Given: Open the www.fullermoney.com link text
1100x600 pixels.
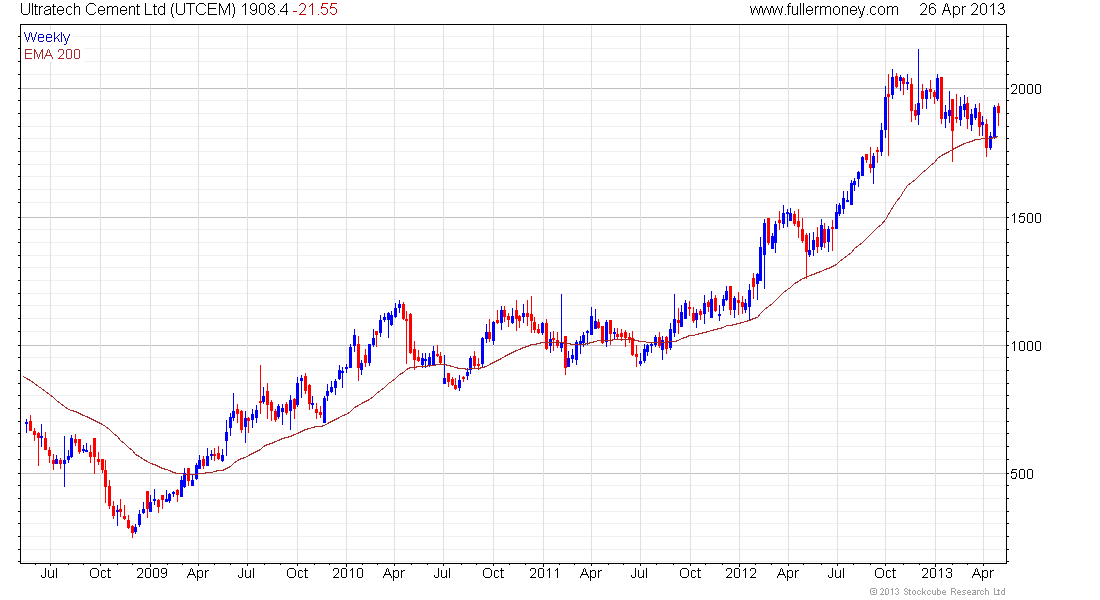Looking at the screenshot, I should point(824,10).
